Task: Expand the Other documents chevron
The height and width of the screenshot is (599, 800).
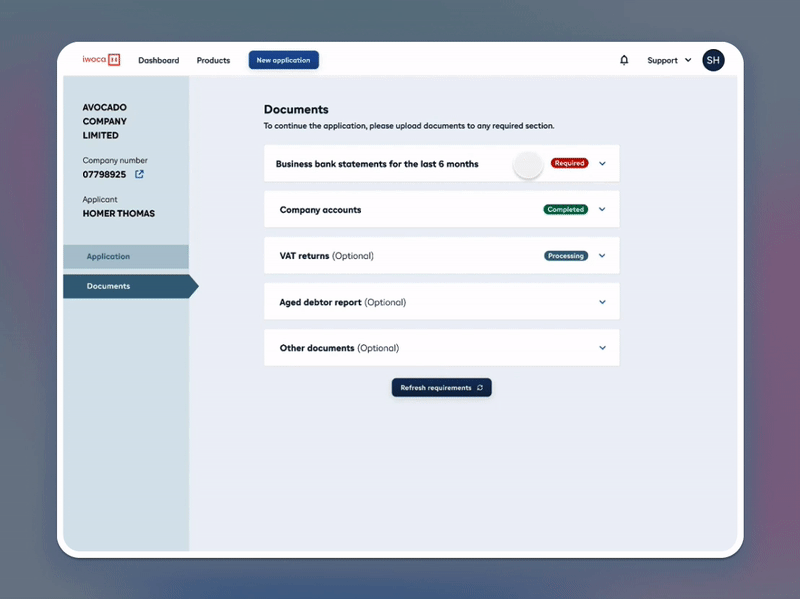Action: 602,348
